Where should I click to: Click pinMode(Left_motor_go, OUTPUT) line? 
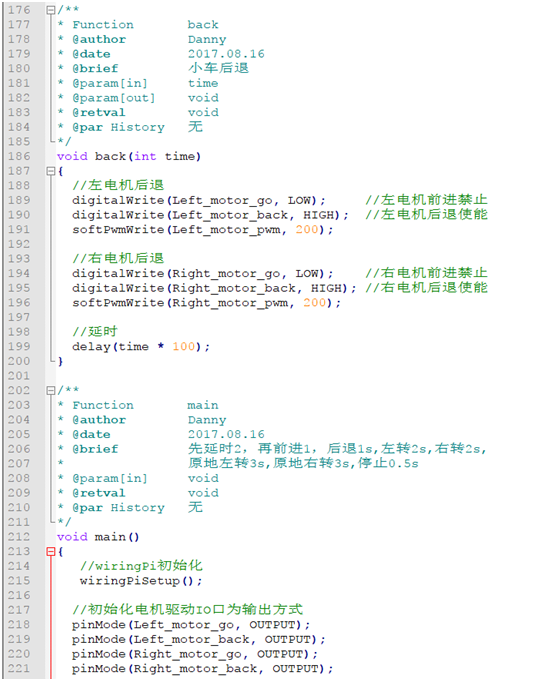[191, 625]
